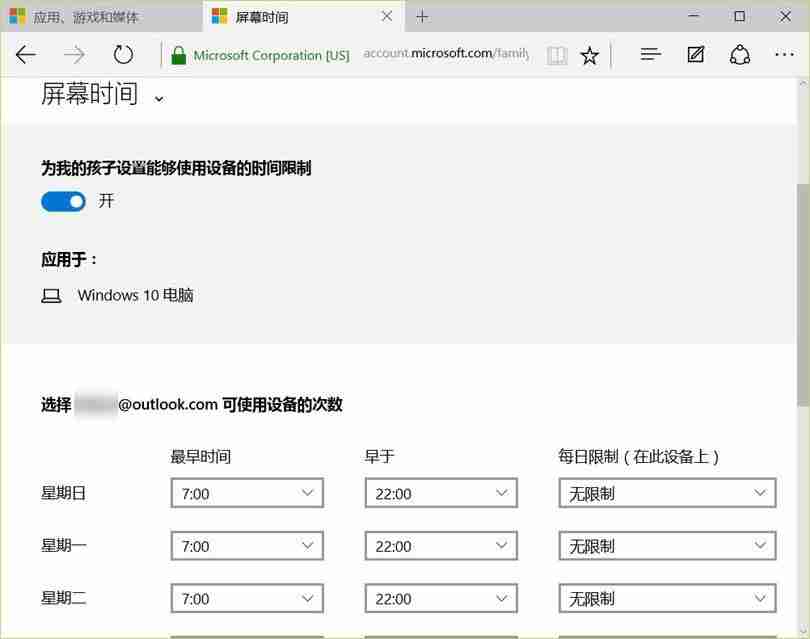This screenshot has width=810, height=639.
Task: Select the 屏幕时间 tab
Action: pos(304,17)
